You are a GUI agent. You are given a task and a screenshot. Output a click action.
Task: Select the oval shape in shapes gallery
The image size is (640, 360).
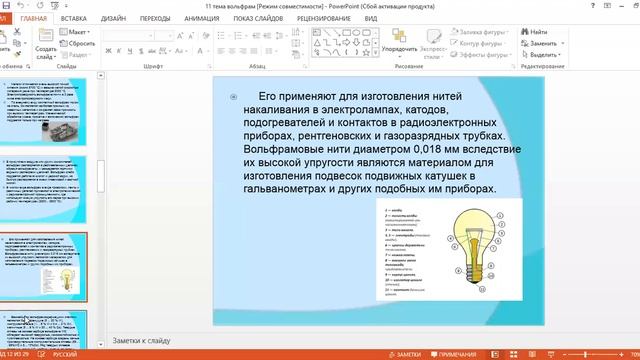tap(356, 33)
